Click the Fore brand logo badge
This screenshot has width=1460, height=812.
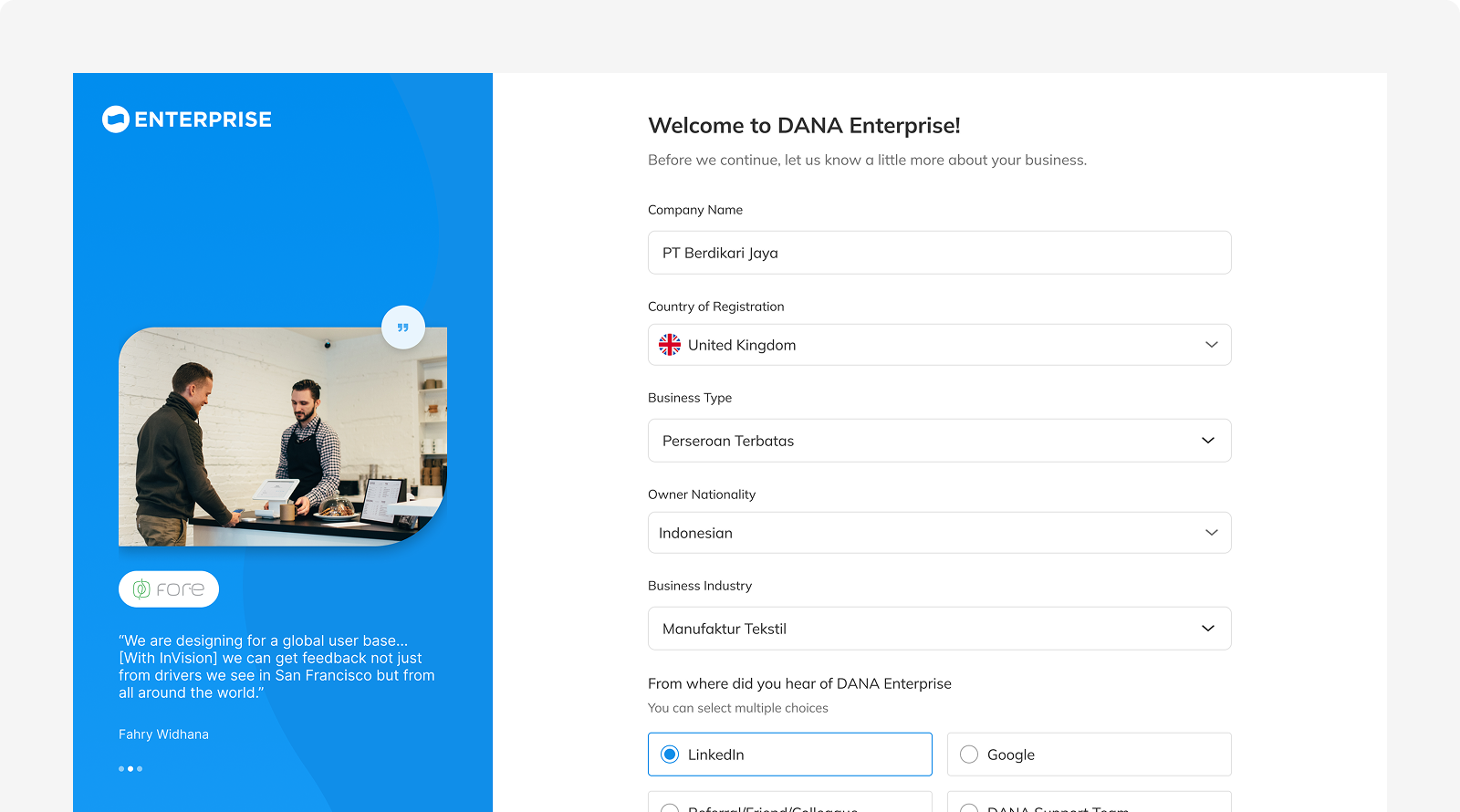point(169,589)
